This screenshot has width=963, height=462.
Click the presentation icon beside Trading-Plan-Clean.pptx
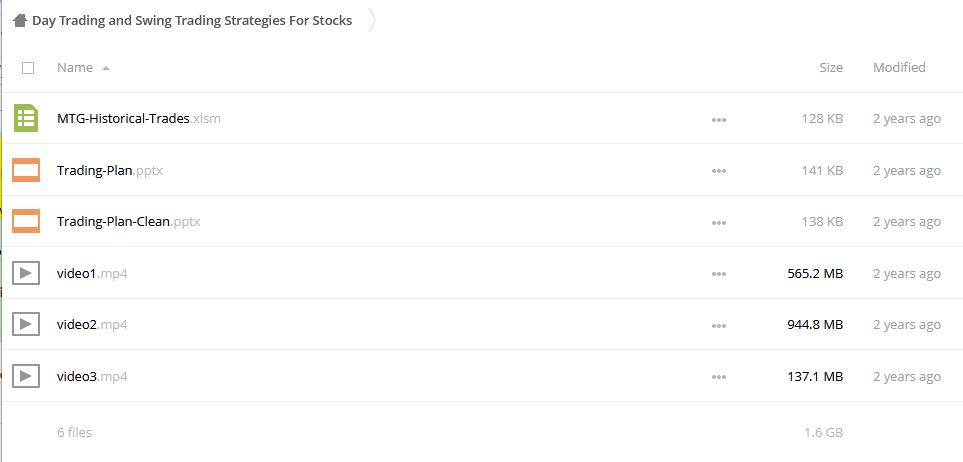(26, 221)
